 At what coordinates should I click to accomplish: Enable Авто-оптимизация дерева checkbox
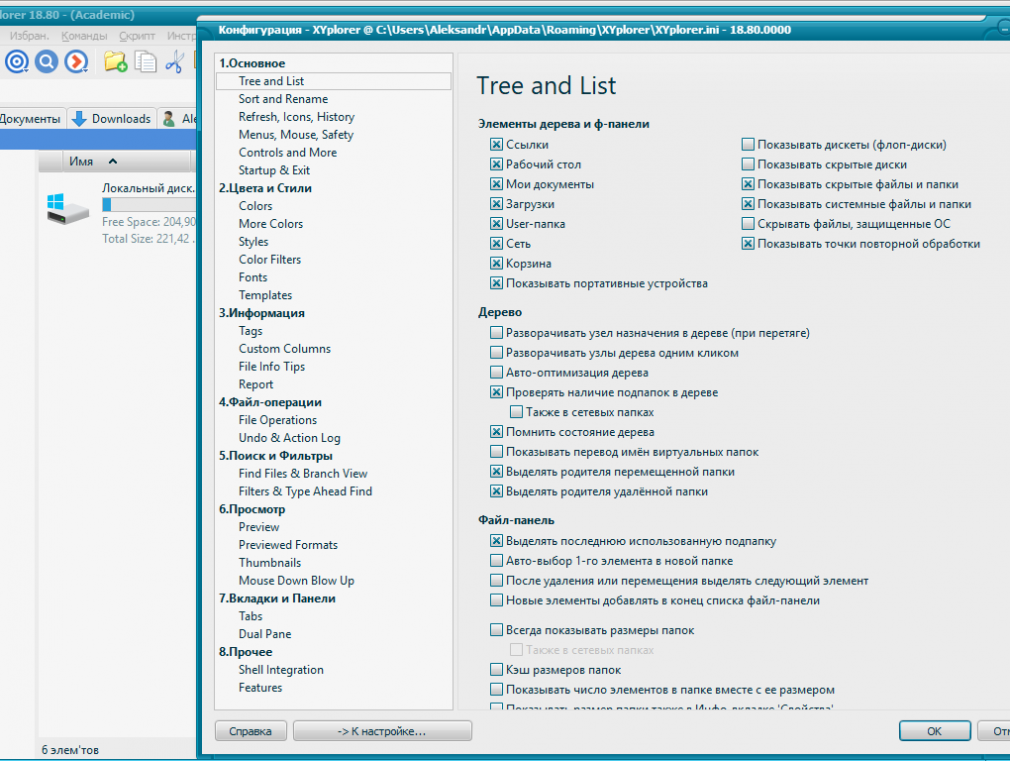496,372
